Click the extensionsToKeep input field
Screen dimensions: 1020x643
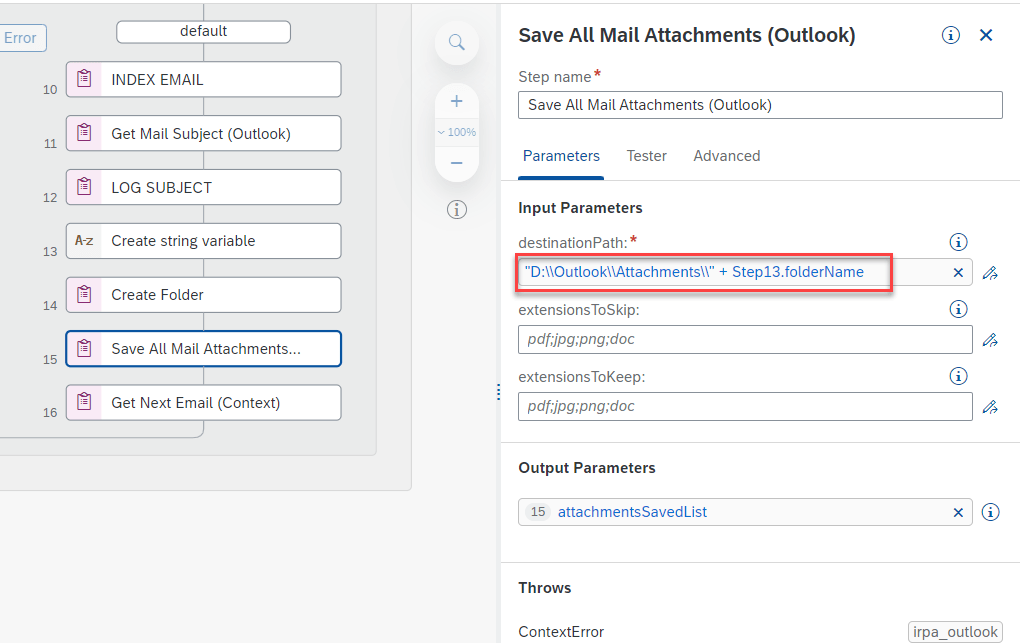click(x=745, y=407)
